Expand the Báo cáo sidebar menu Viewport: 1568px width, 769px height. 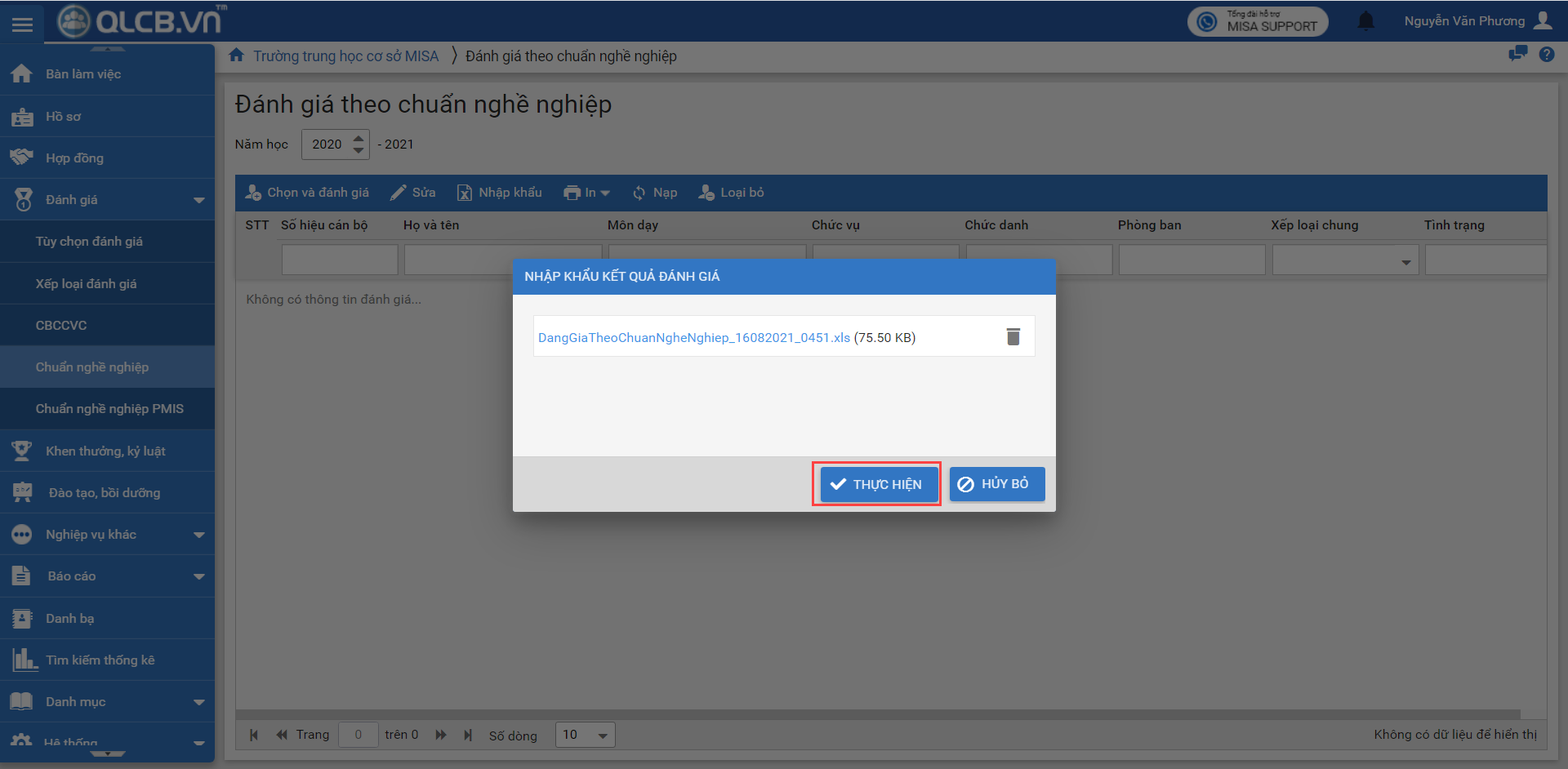click(x=107, y=576)
